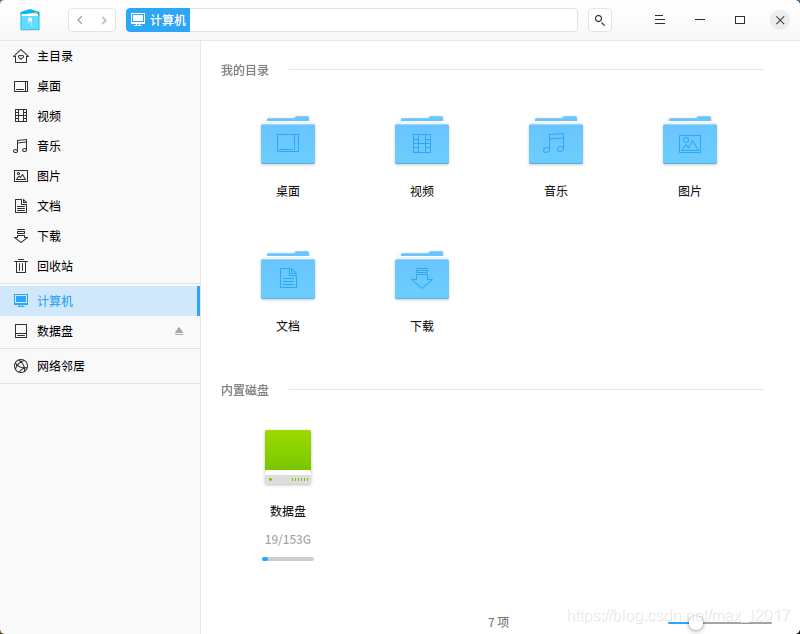The width and height of the screenshot is (800, 634).
Task: Adjust the icon size zoom slider handle
Action: (x=695, y=622)
